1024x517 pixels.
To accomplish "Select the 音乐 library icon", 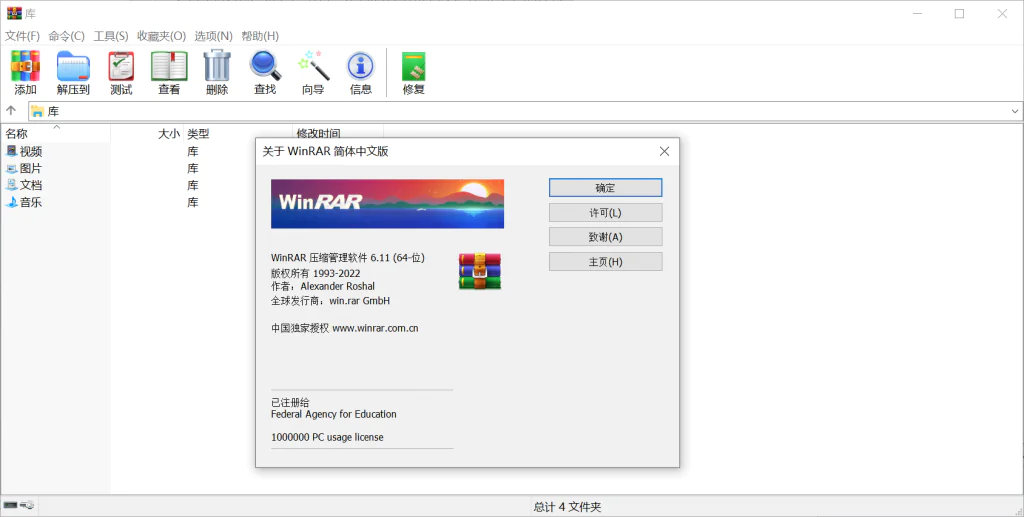I will (x=12, y=202).
